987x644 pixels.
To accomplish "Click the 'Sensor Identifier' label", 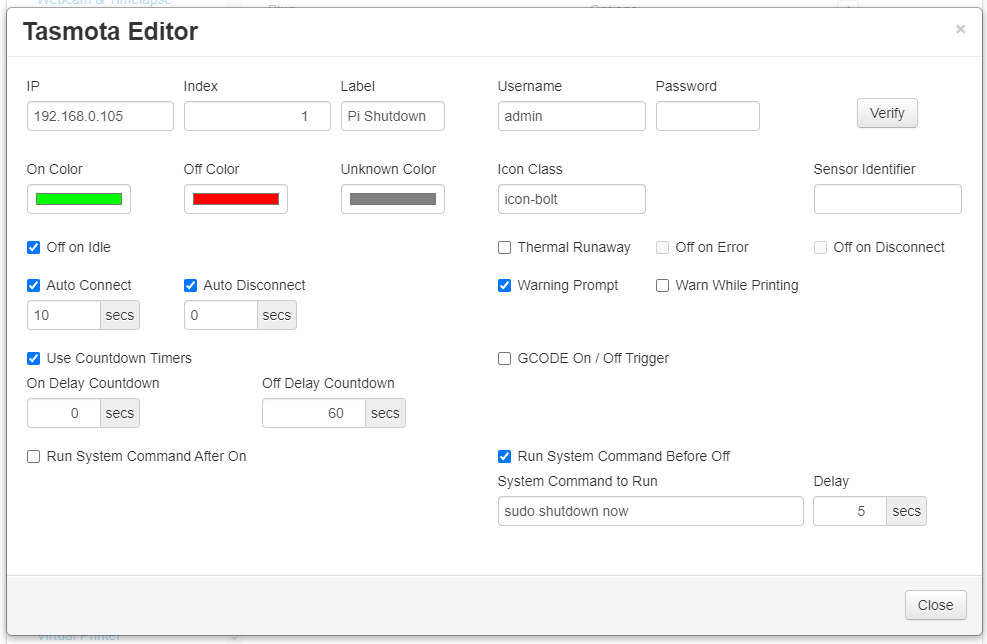I will (864, 169).
